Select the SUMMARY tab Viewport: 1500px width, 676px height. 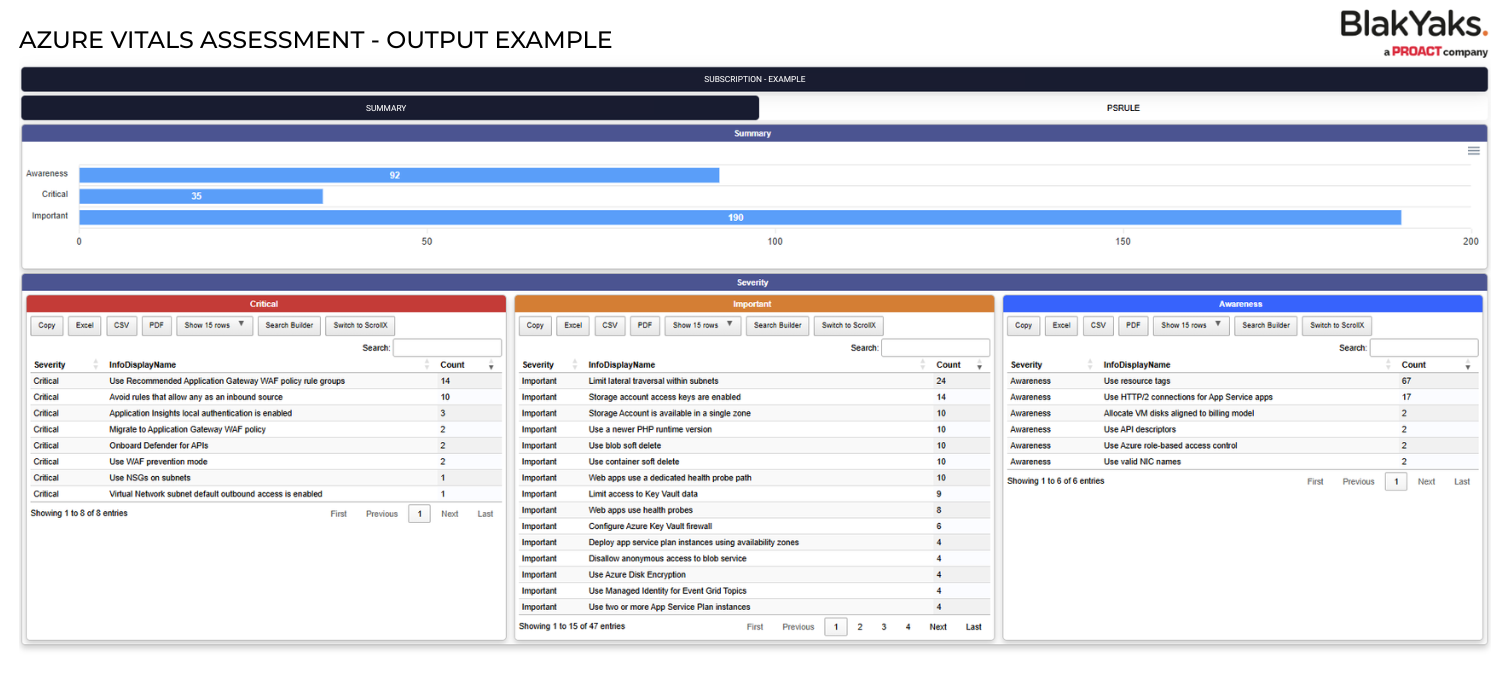pos(386,107)
